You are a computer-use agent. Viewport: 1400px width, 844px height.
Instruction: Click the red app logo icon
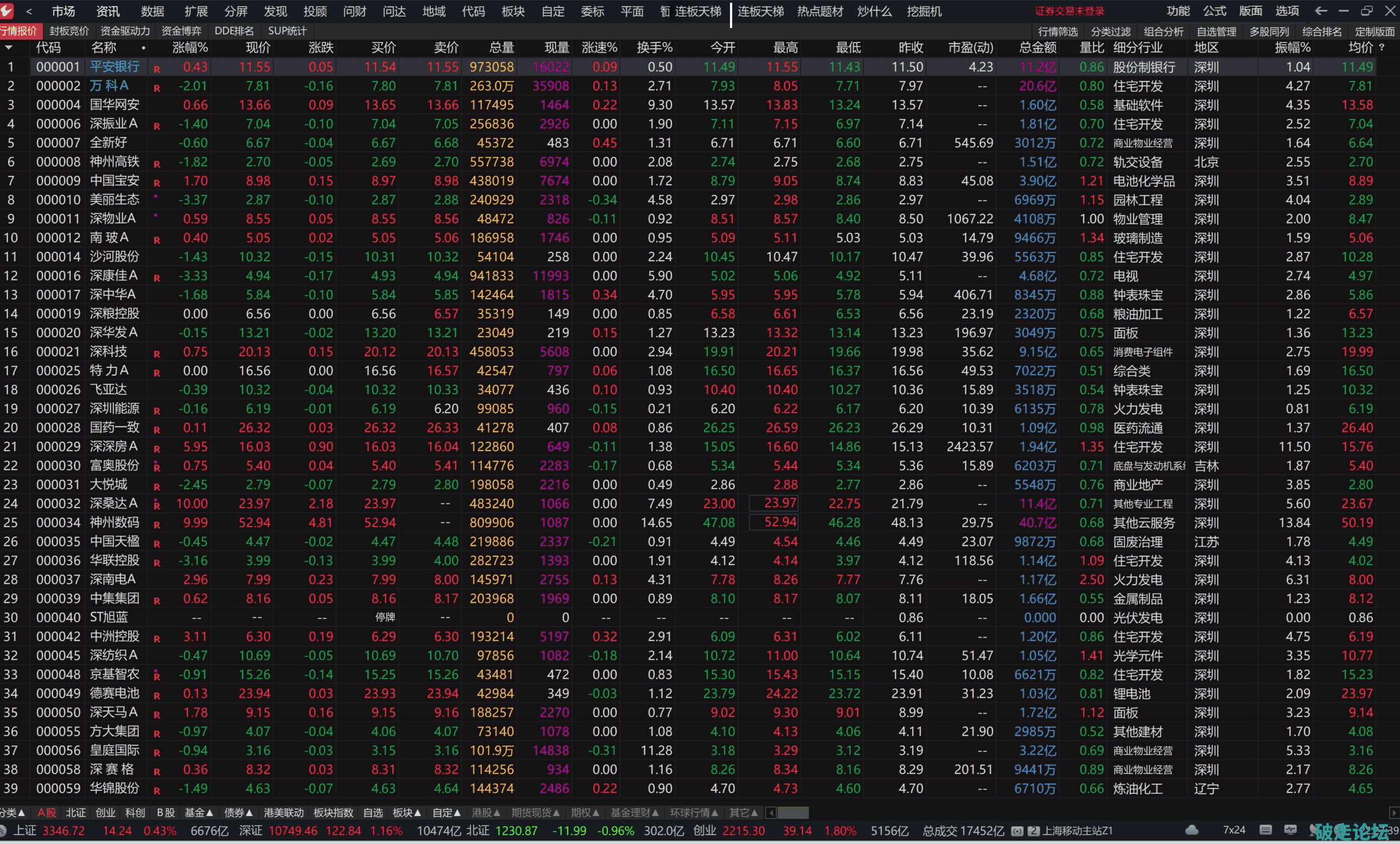(x=6, y=10)
